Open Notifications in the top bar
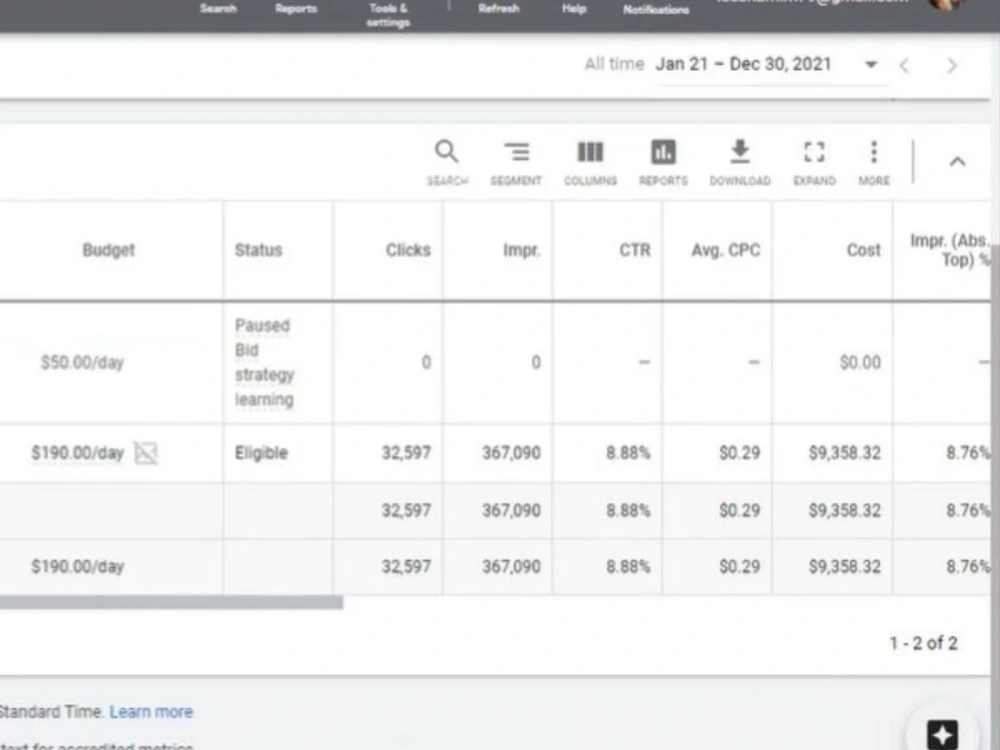 tap(656, 10)
